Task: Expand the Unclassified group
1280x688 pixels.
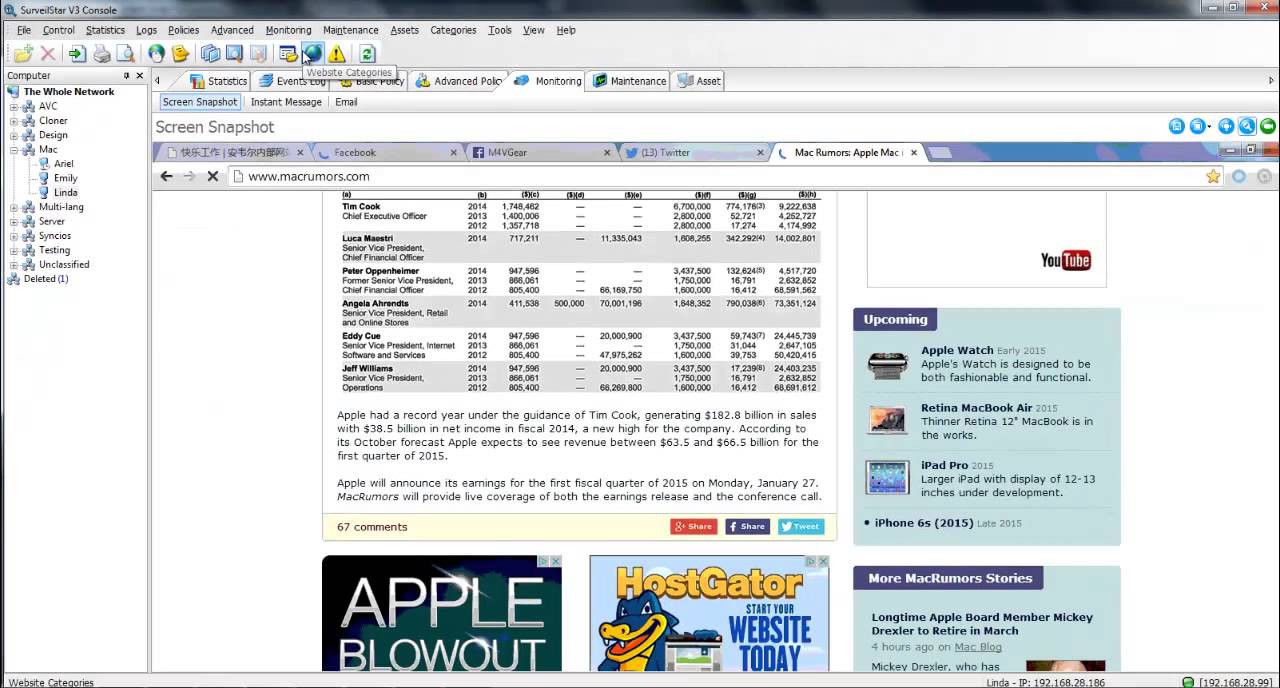Action: tap(15, 265)
